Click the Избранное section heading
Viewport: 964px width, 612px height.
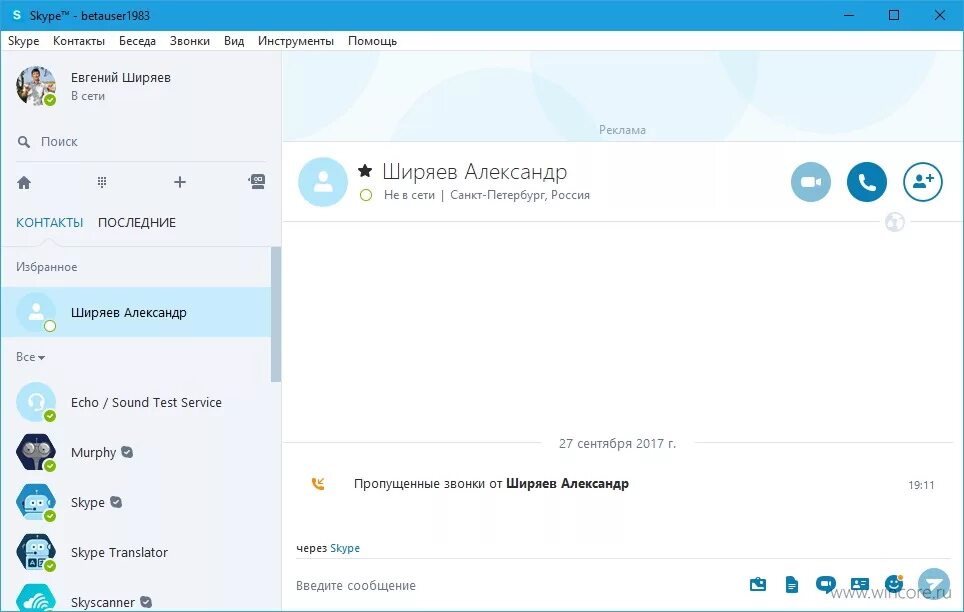pyautogui.click(x=47, y=267)
